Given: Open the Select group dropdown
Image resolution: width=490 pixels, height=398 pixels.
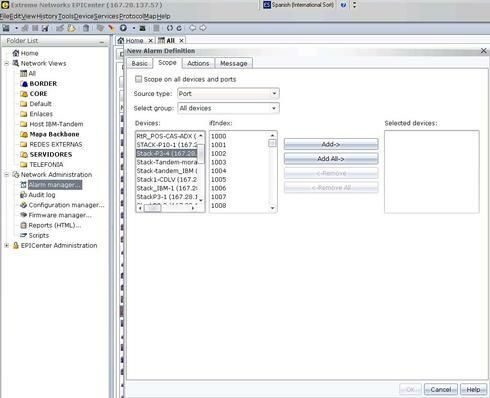Looking at the screenshot, I should (x=228, y=108).
